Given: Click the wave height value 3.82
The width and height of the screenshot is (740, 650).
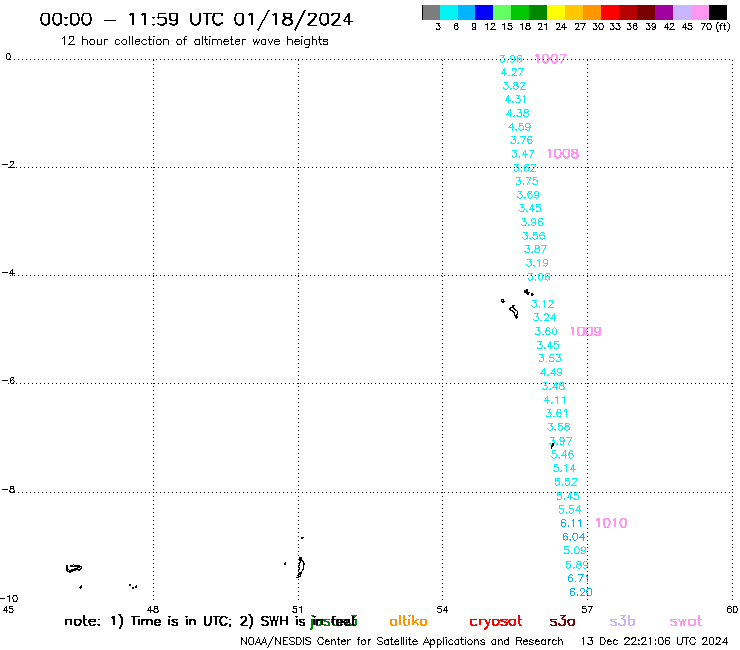Looking at the screenshot, I should pyautogui.click(x=514, y=86).
